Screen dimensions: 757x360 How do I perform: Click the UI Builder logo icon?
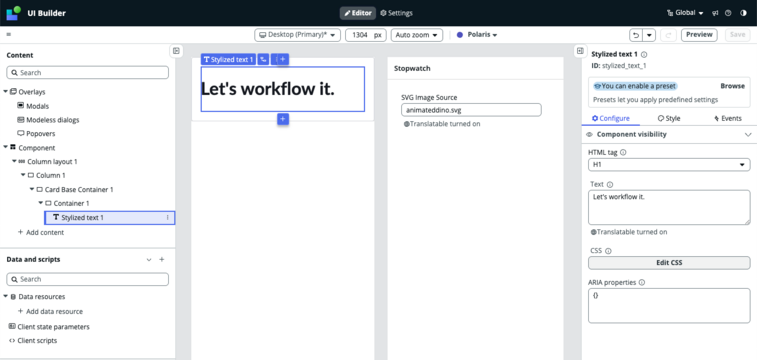click(x=13, y=13)
